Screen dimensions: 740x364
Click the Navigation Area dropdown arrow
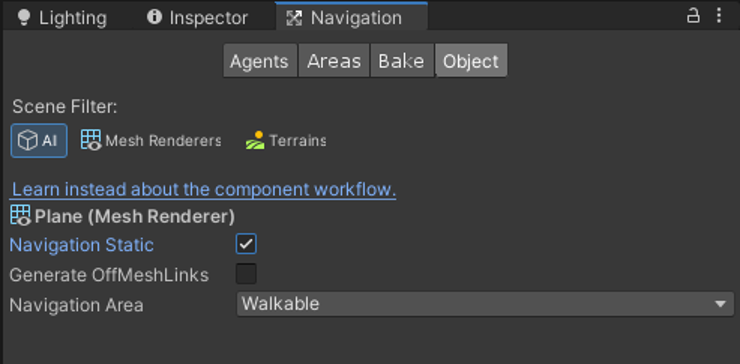click(720, 304)
